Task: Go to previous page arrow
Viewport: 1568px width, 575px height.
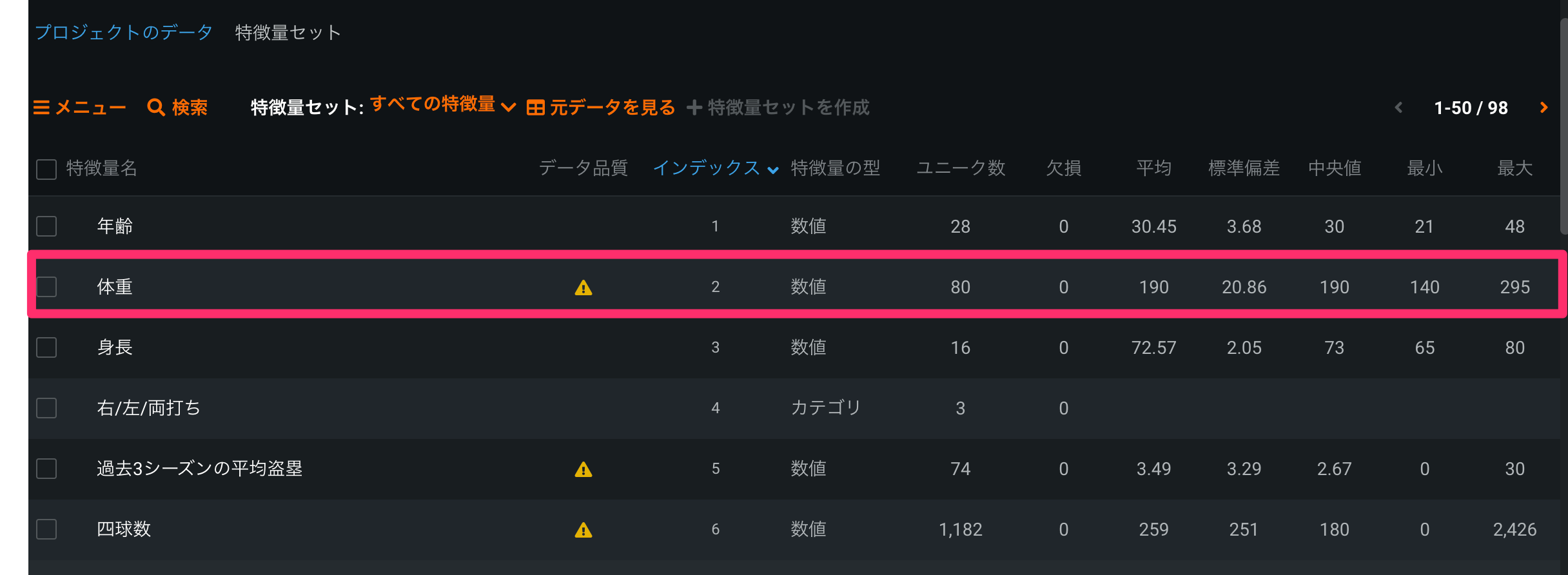Action: [x=1398, y=108]
